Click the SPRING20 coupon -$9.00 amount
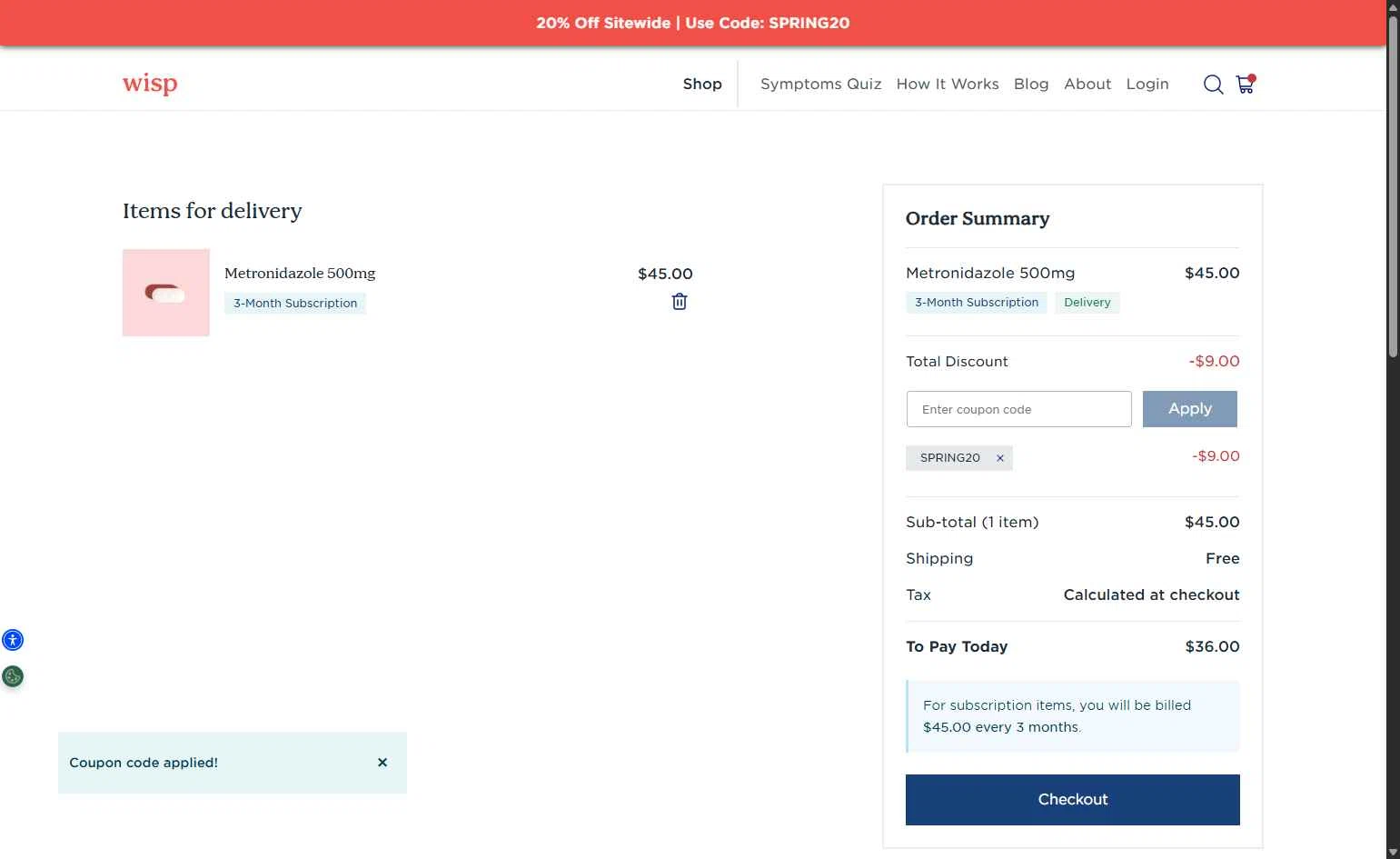Viewport: 1400px width, 859px height. 1216,456
